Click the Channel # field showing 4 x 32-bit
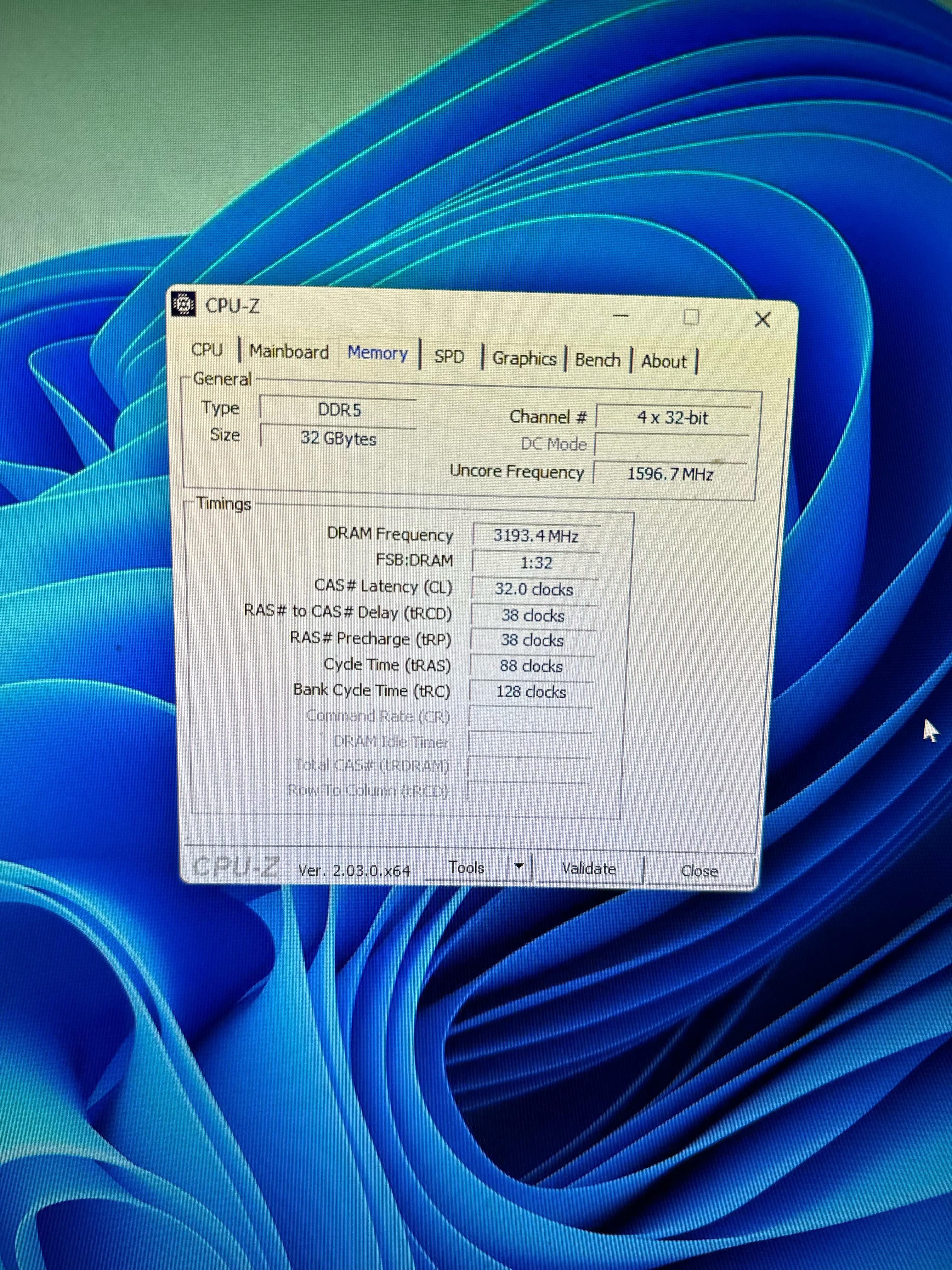952x1270 pixels. tap(673, 417)
